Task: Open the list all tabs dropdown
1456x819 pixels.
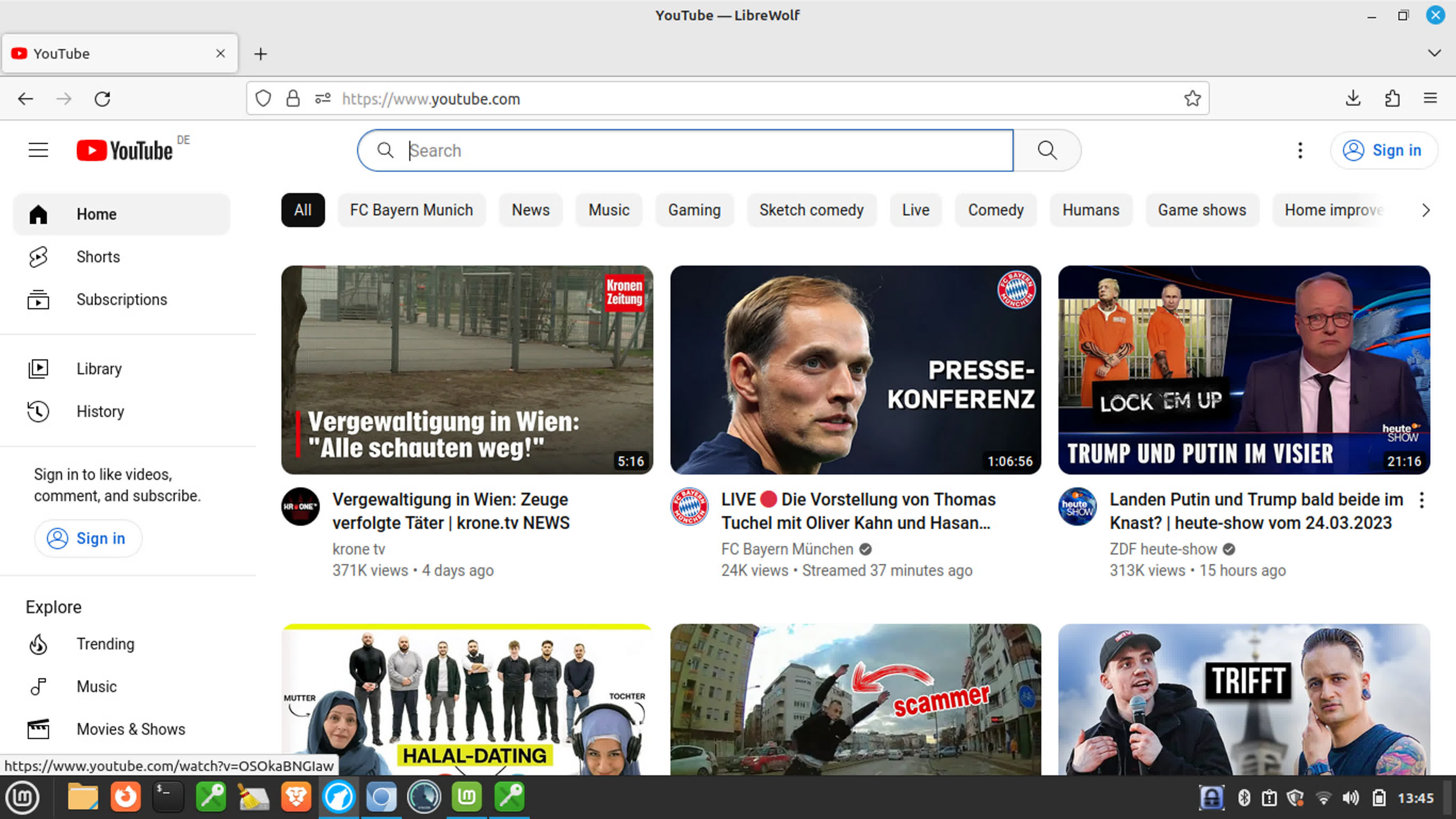Action: coord(1434,53)
